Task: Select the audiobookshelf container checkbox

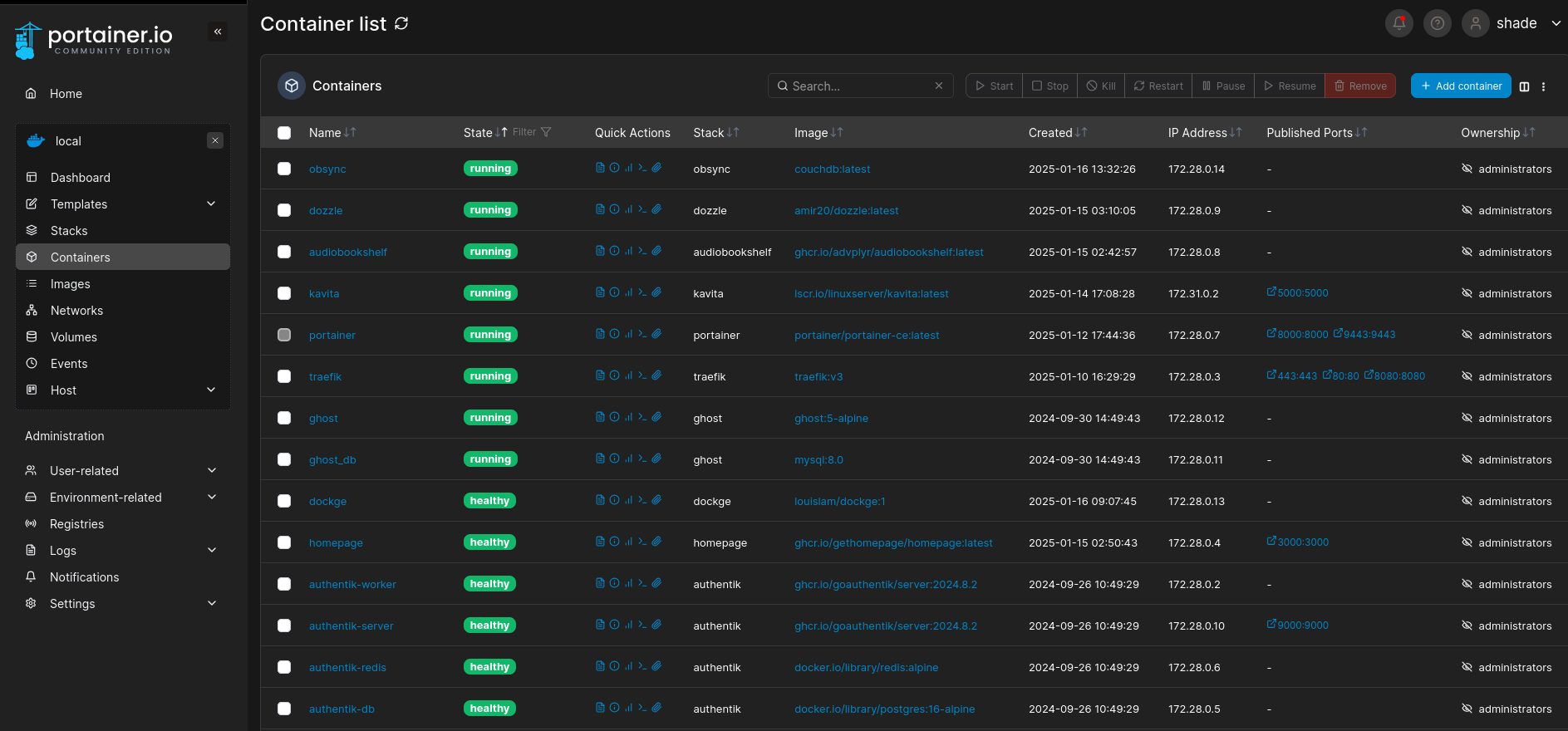Action: coord(284,252)
